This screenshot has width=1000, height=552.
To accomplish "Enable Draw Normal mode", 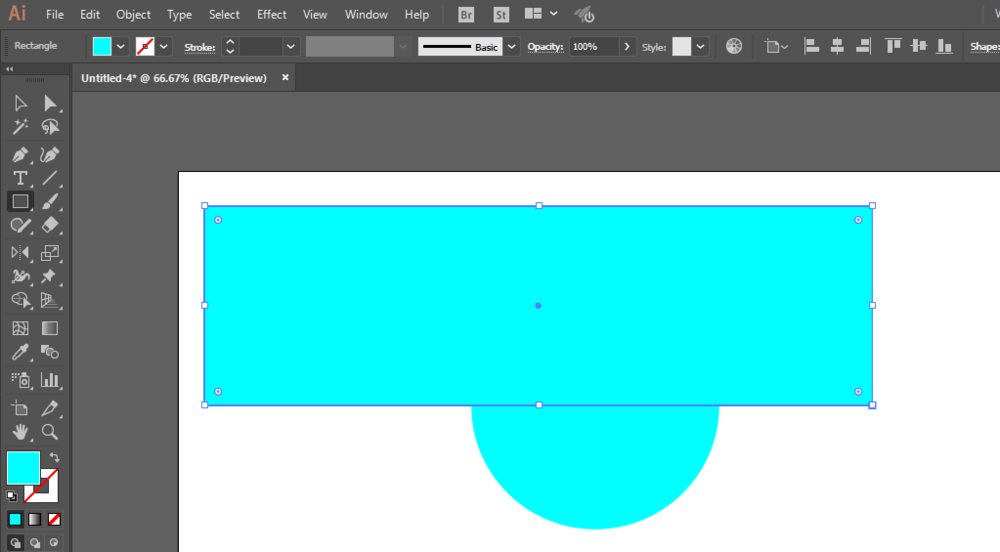I will 15,543.
